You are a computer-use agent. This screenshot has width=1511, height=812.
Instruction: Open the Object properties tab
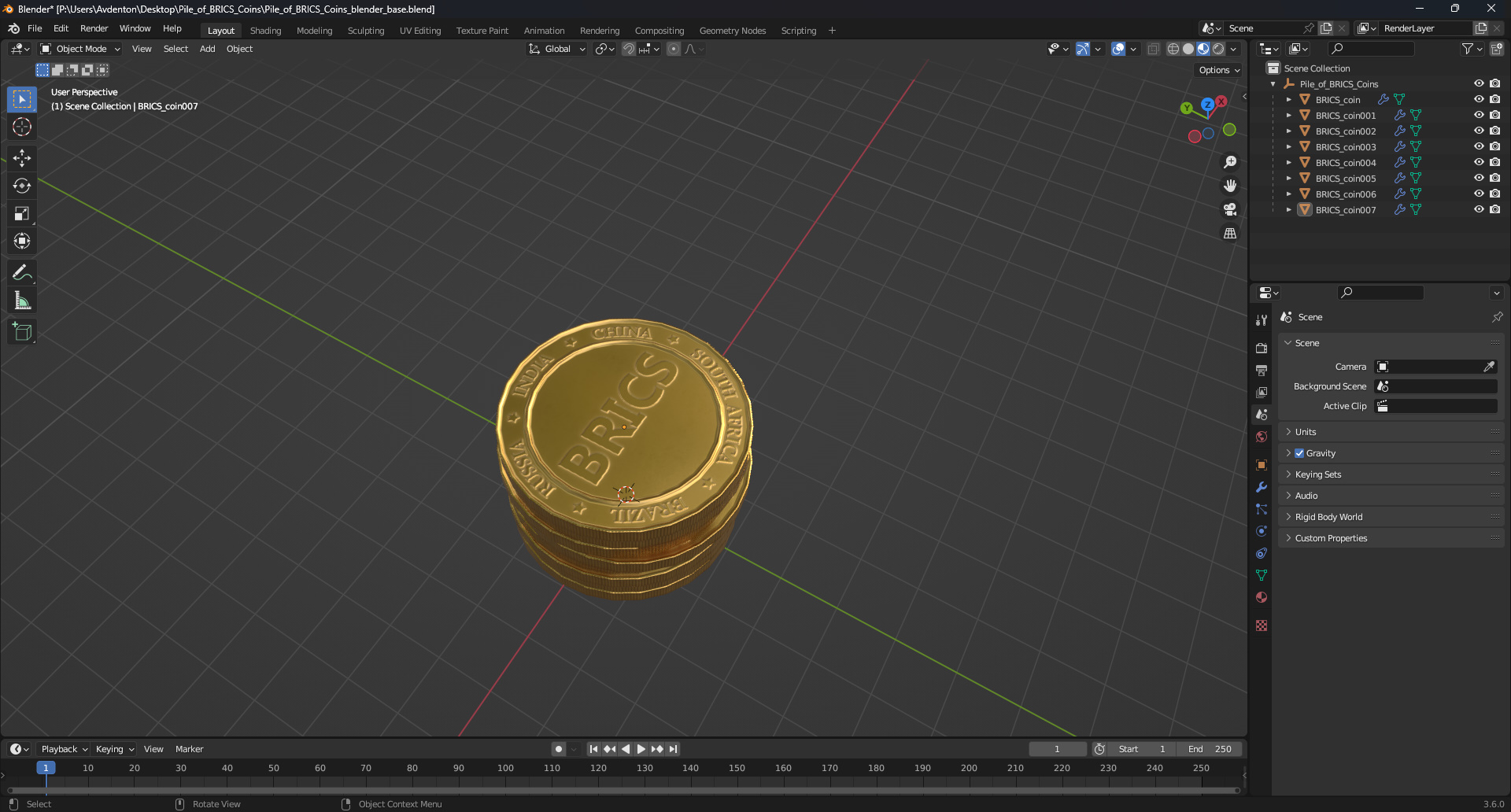[1262, 465]
